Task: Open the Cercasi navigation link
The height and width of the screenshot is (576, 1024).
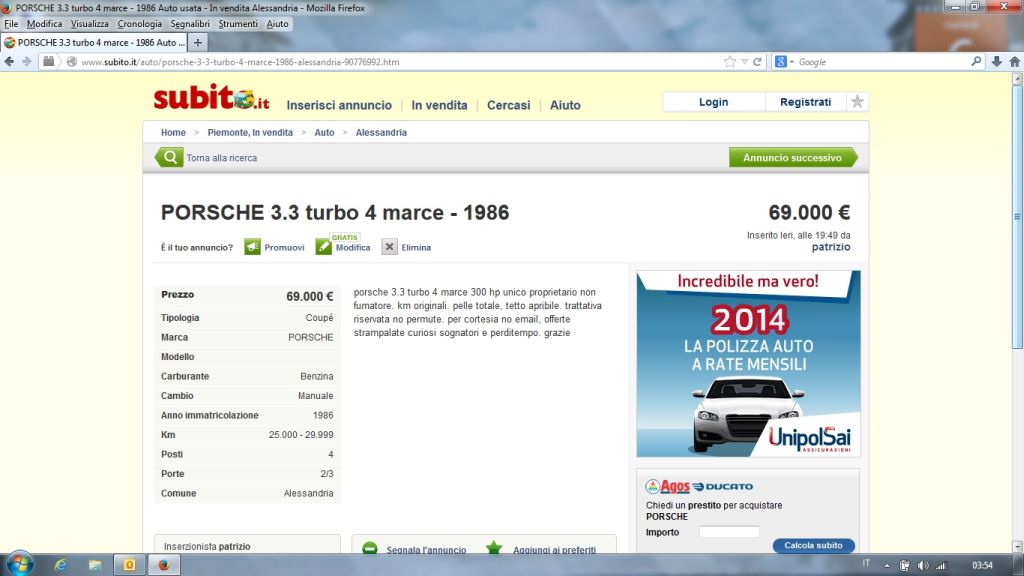Action: point(509,105)
